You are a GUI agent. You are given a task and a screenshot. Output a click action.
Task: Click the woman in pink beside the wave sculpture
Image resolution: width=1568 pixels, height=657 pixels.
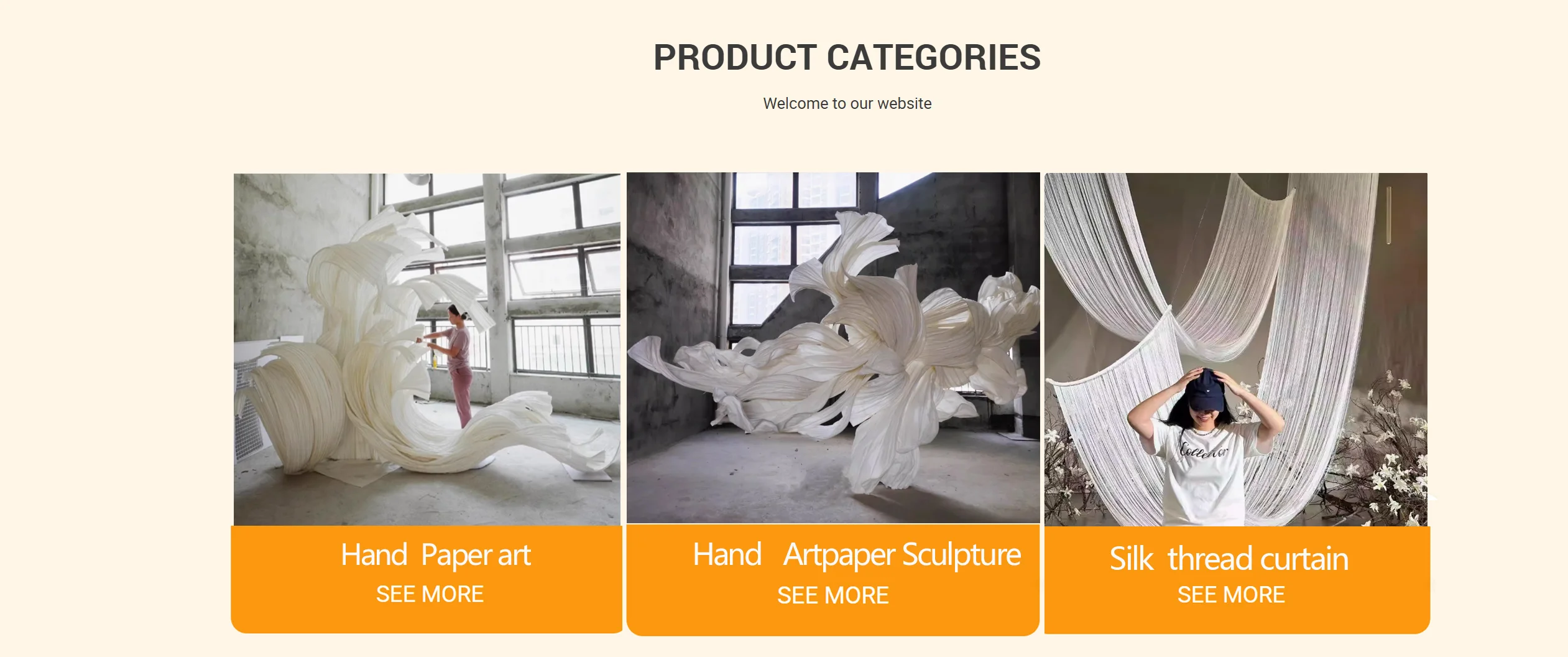tap(455, 365)
